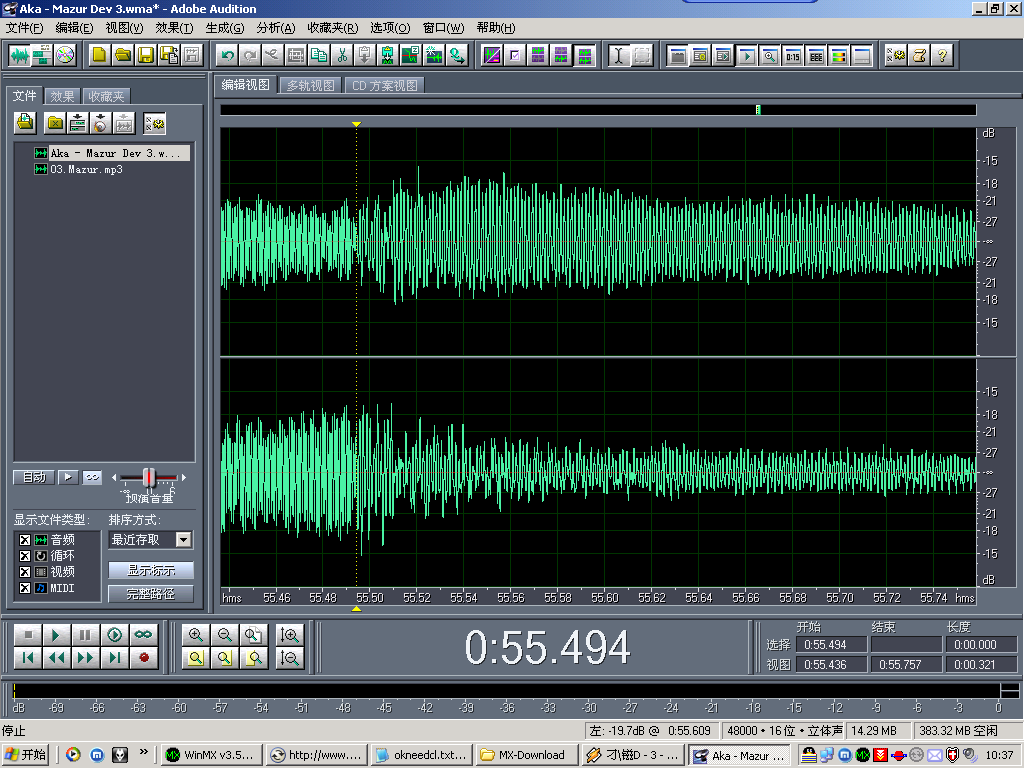Close file icon in Files panel

click(x=56, y=123)
